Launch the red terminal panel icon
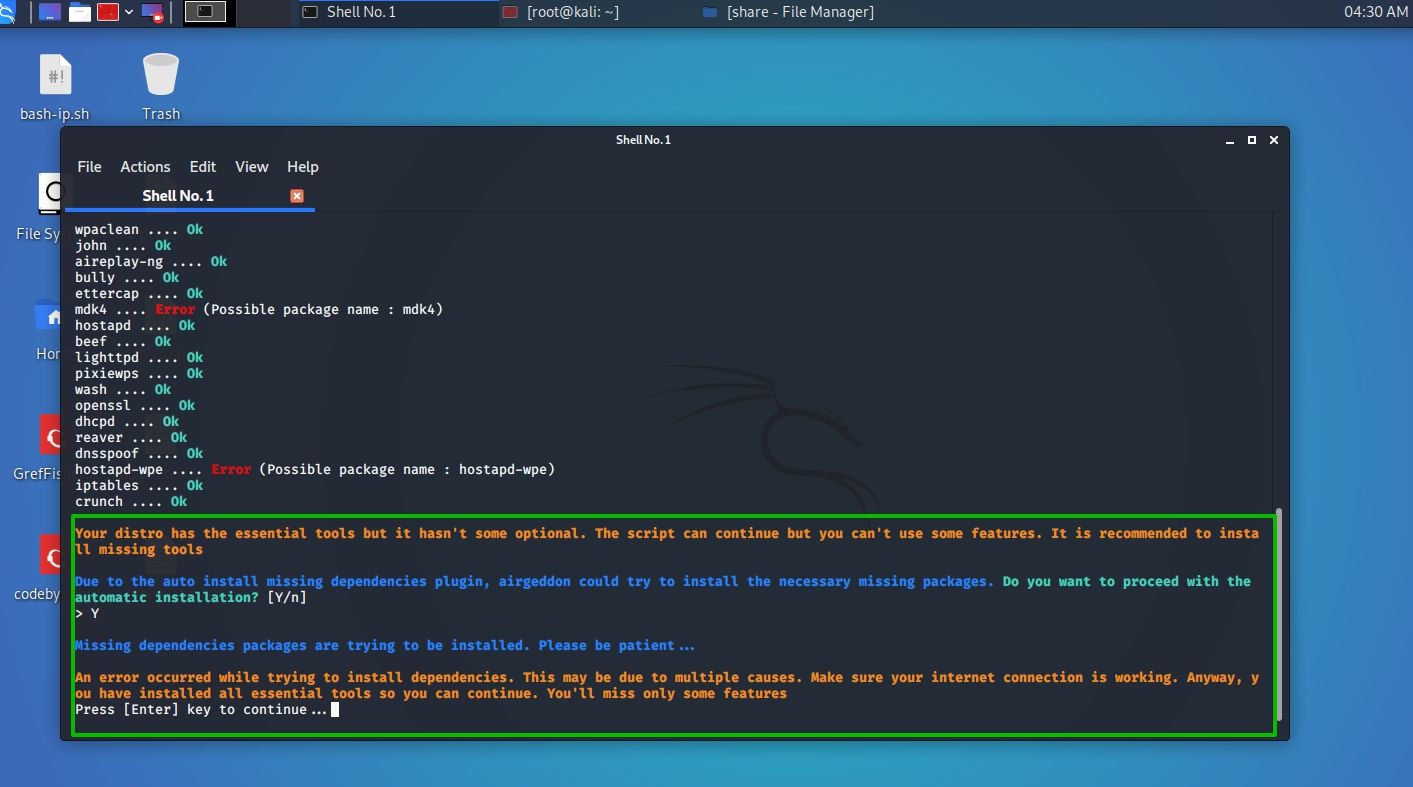 [106, 12]
